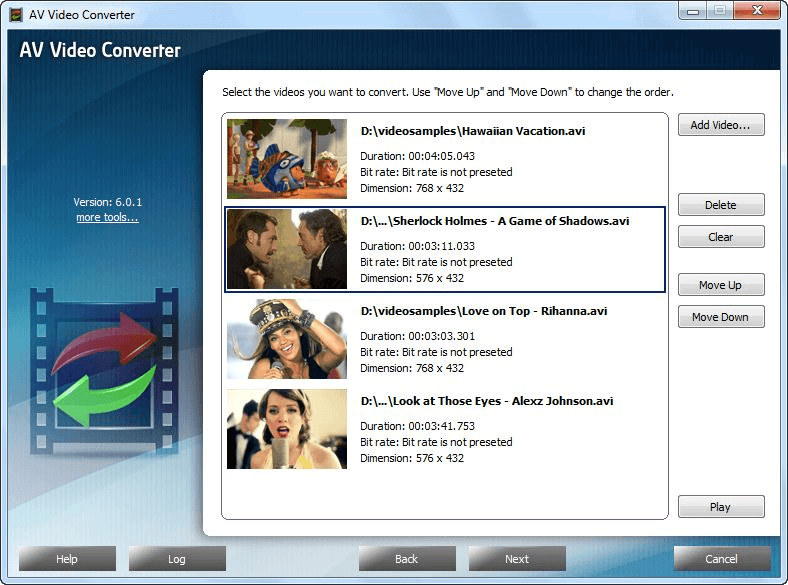Screen dimensions: 788x585
Task: Click 'Love on Top - Rihanna.avi' file name
Action: [535, 311]
